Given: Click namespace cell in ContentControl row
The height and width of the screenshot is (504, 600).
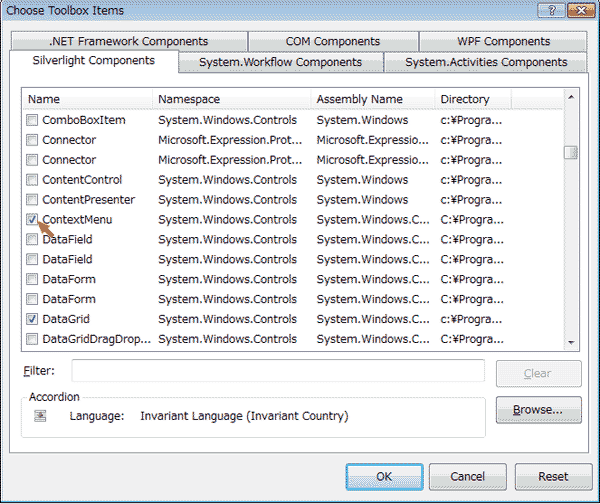Looking at the screenshot, I should [x=227, y=180].
